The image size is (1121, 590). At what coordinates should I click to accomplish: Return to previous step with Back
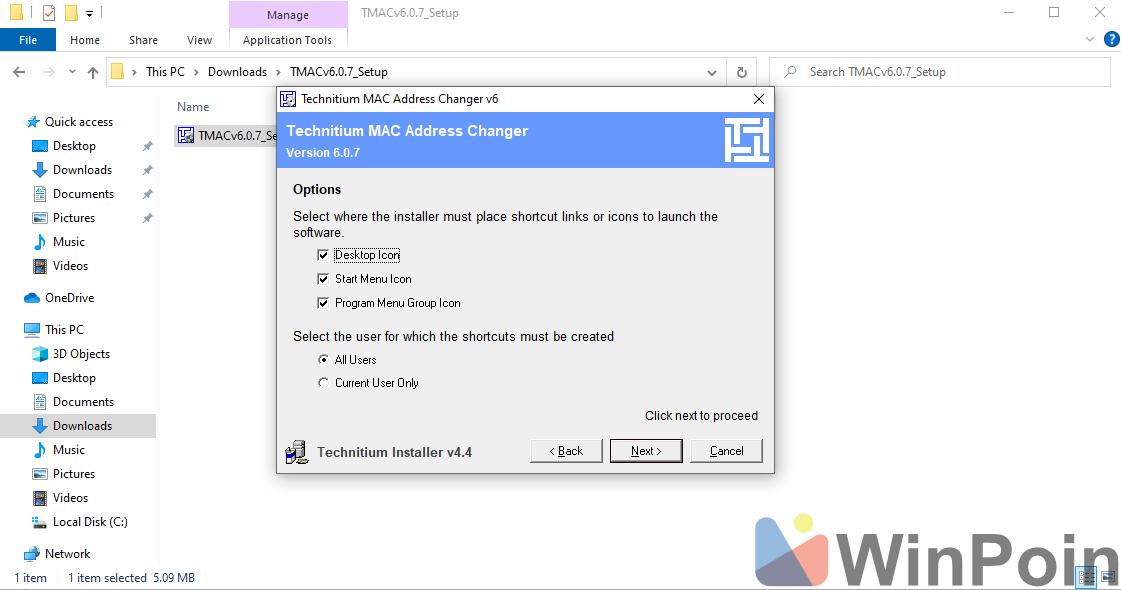(566, 451)
